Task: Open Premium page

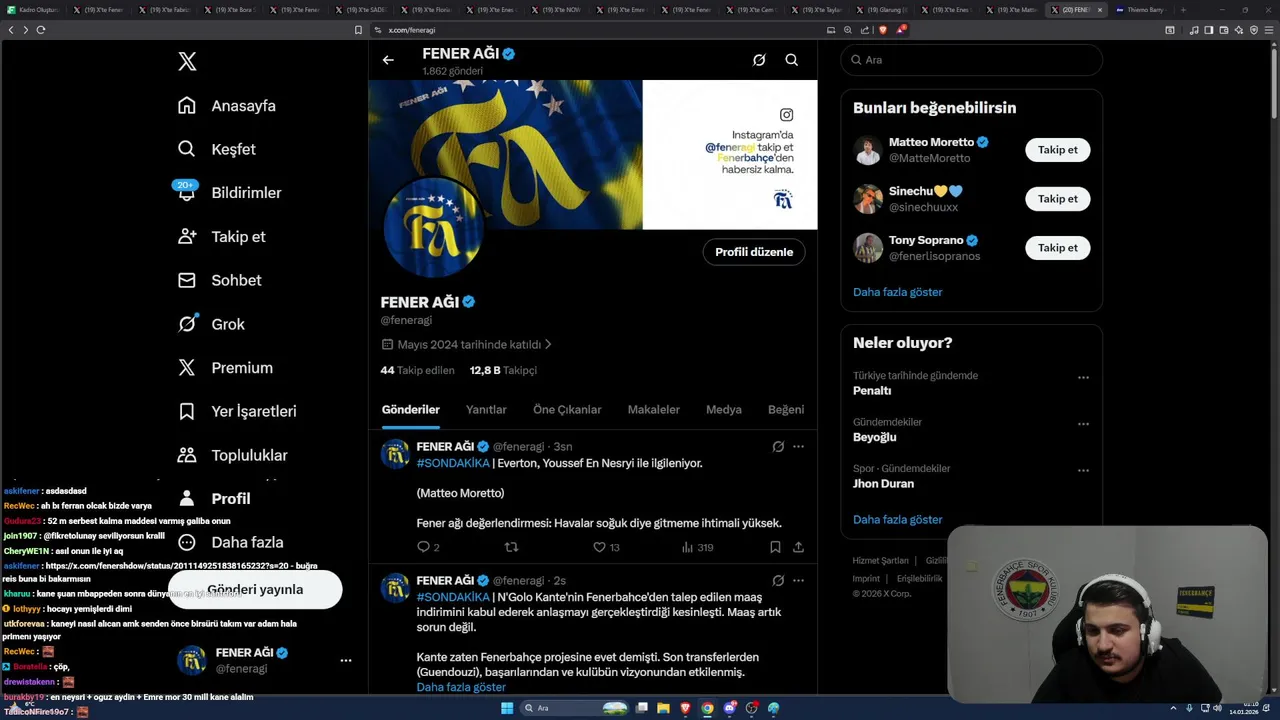Action: click(x=225, y=367)
